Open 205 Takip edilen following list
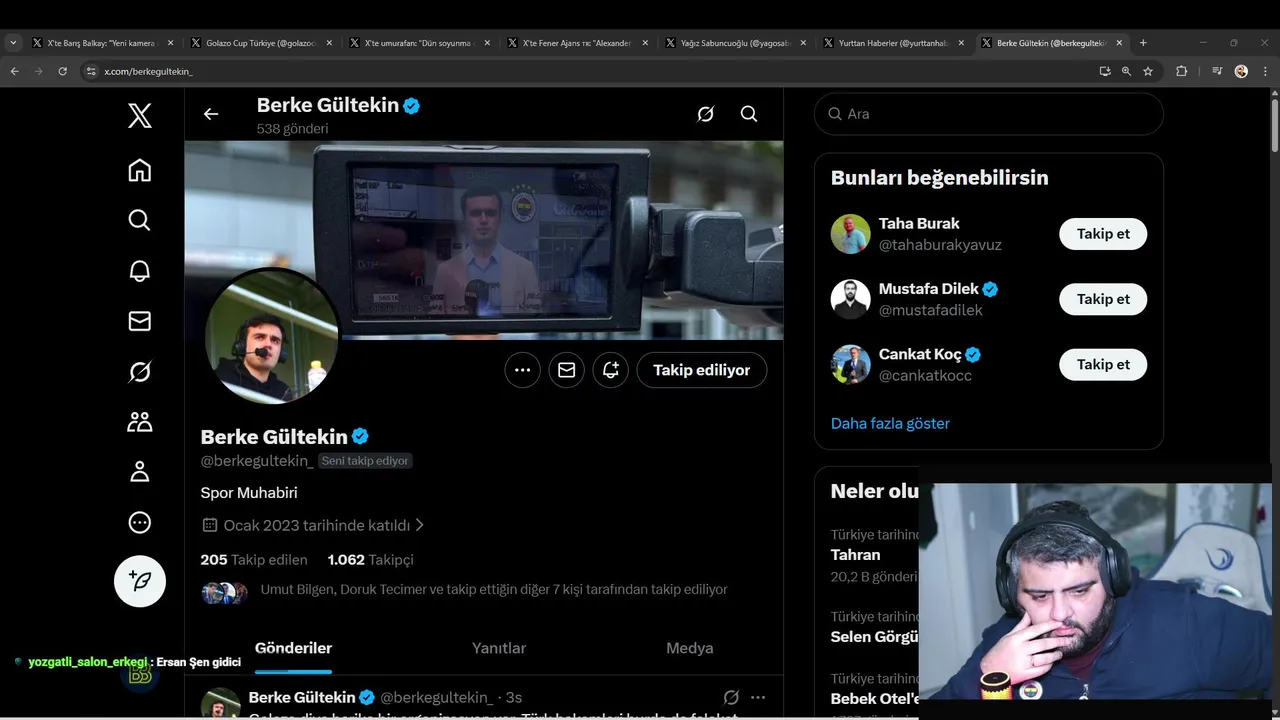1280x720 pixels. click(254, 560)
